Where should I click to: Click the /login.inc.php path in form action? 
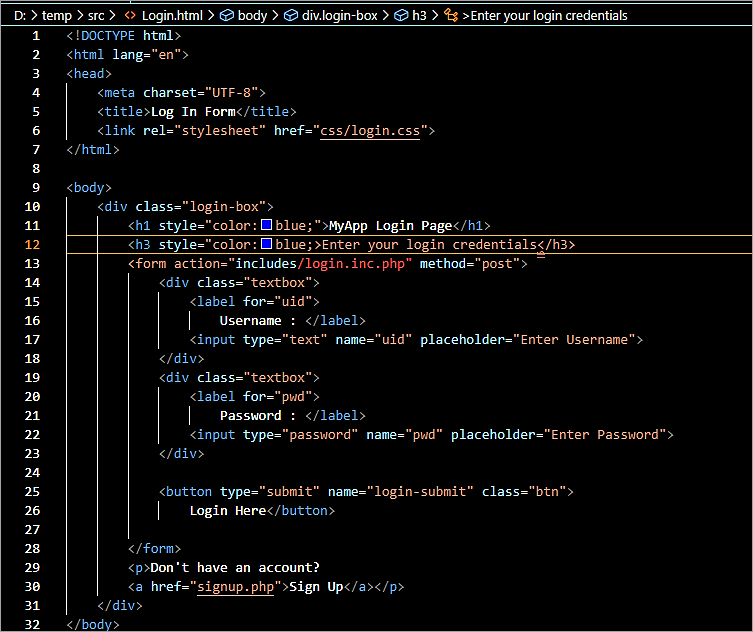click(x=351, y=264)
